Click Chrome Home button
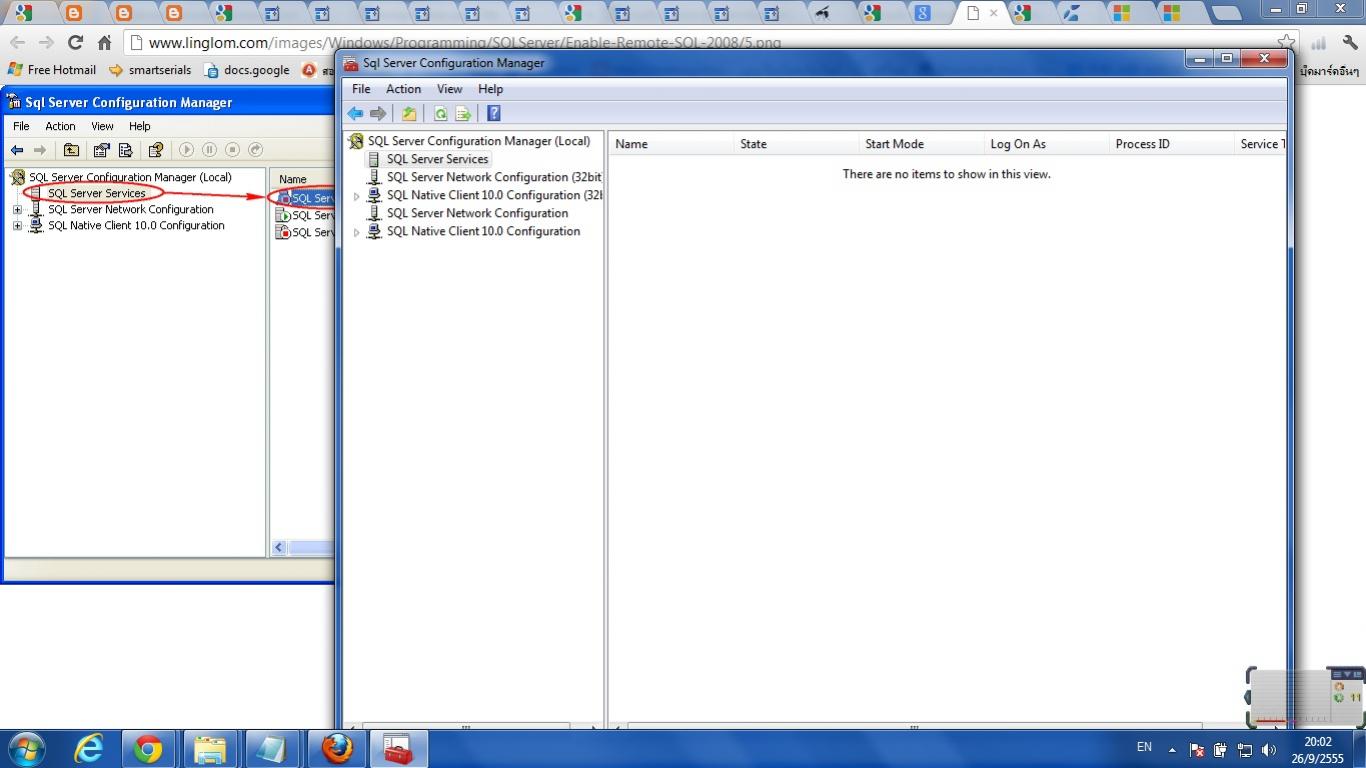The height and width of the screenshot is (768, 1366). click(x=104, y=43)
